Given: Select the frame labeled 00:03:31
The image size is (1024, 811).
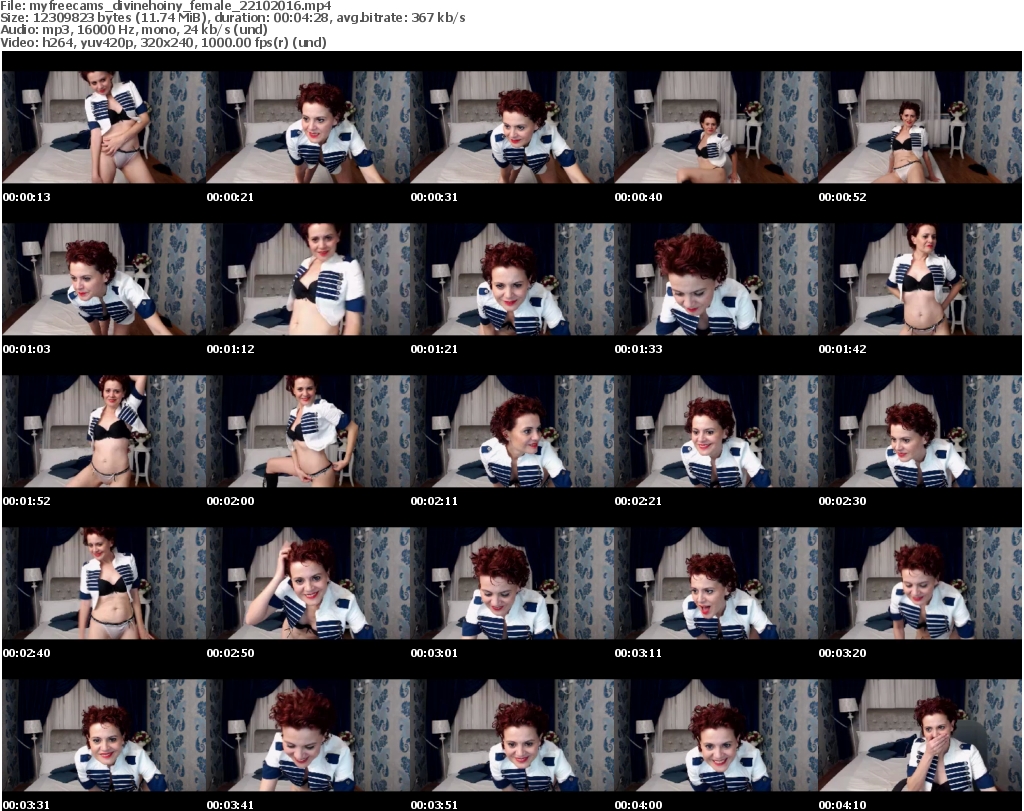Looking at the screenshot, I should [104, 734].
